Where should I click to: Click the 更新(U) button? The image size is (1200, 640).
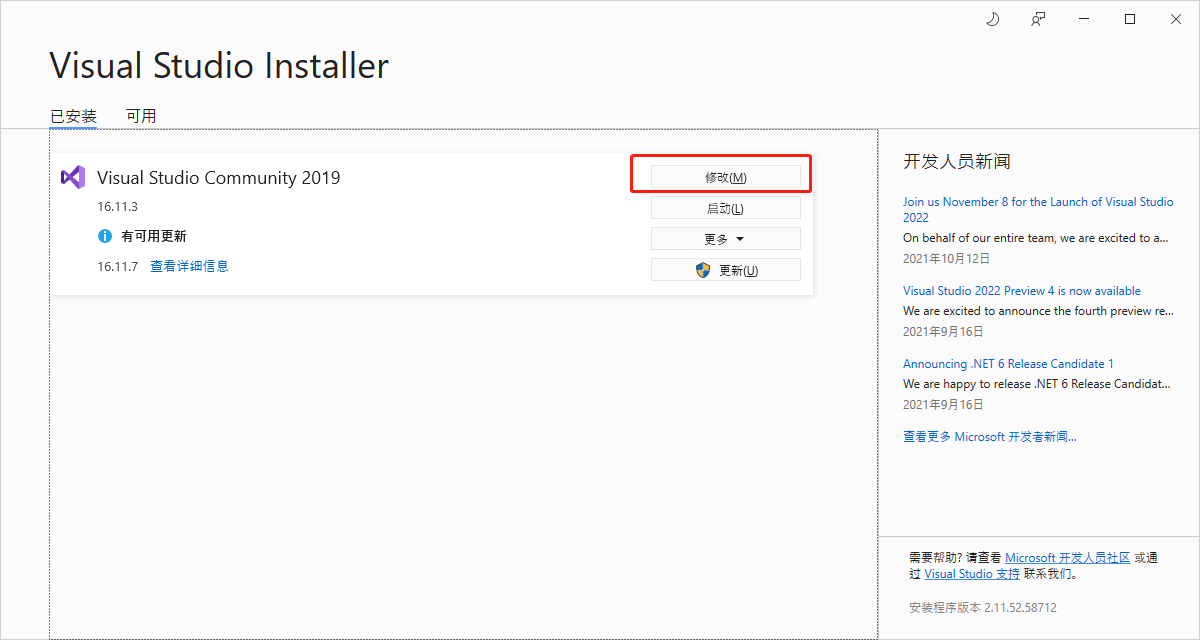pyautogui.click(x=726, y=270)
